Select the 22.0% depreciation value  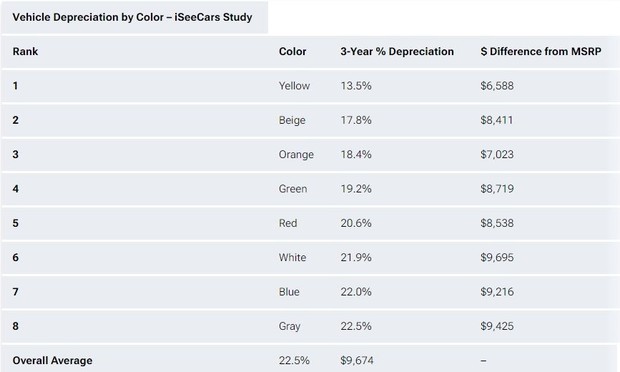(x=356, y=292)
